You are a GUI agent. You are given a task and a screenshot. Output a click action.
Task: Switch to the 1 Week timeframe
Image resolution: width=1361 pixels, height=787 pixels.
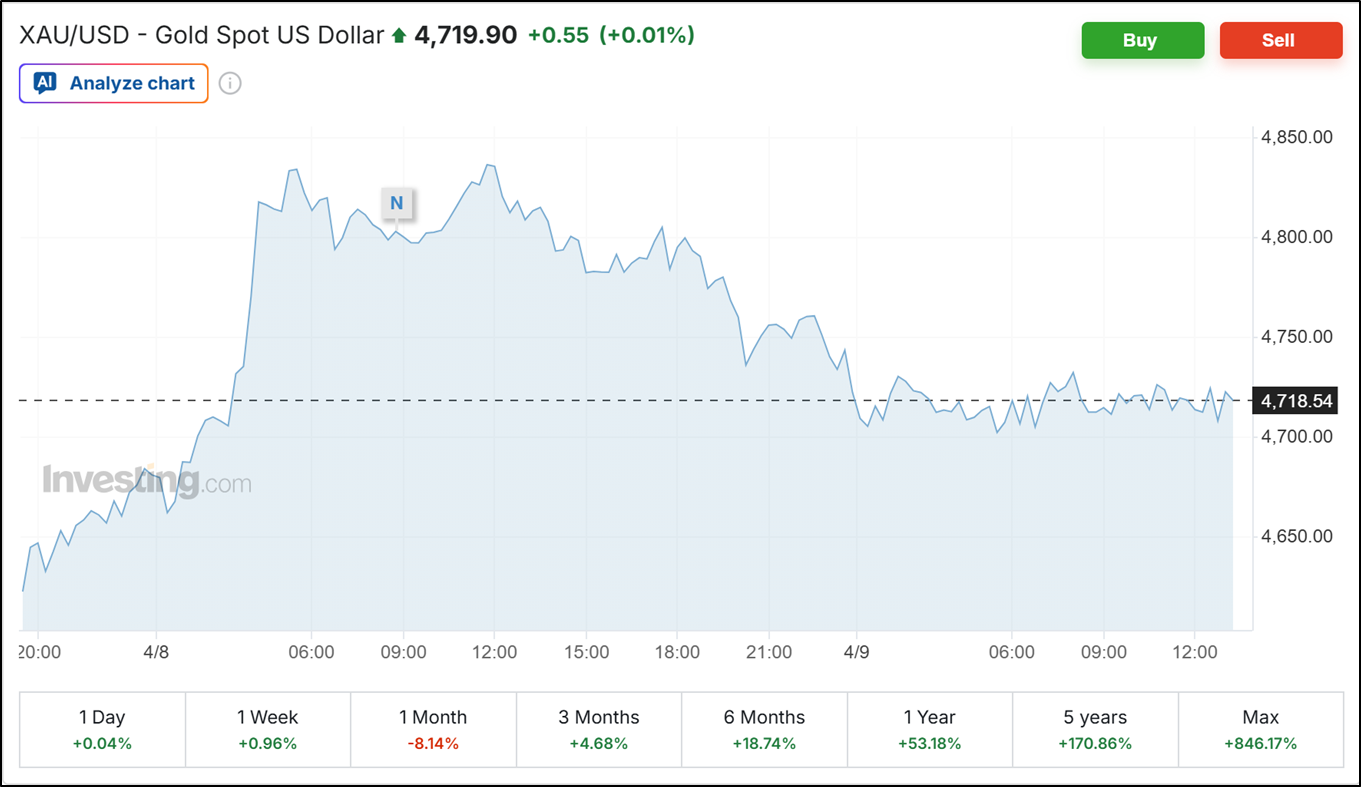click(x=267, y=729)
